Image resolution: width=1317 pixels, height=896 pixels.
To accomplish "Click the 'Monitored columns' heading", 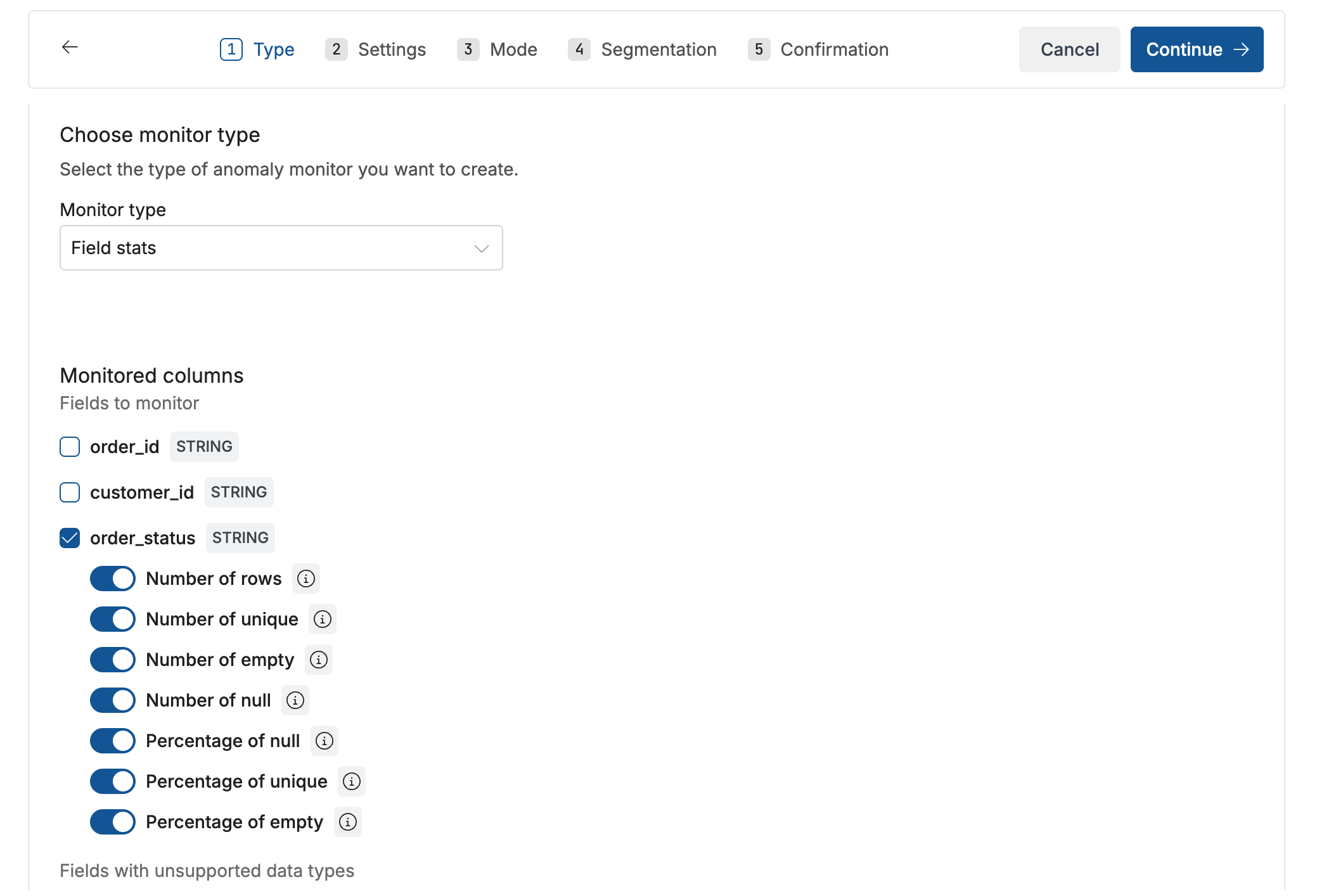I will [x=151, y=376].
